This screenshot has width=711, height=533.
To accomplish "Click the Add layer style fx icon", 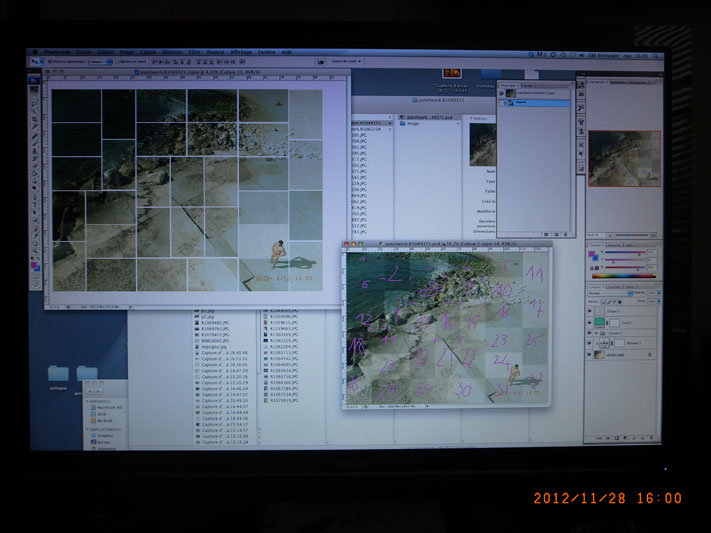I will 608,438.
